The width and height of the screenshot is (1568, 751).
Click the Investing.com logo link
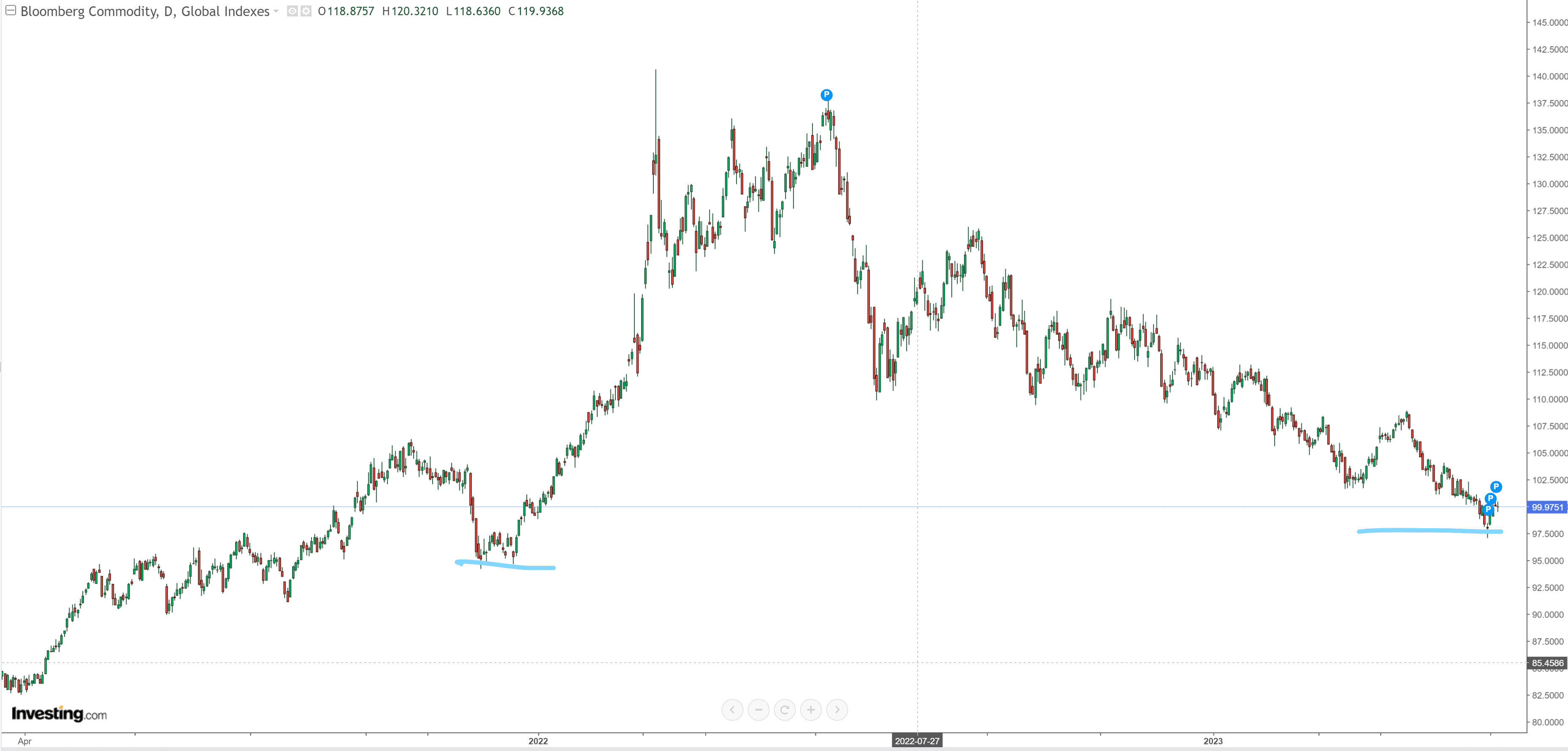pos(59,713)
